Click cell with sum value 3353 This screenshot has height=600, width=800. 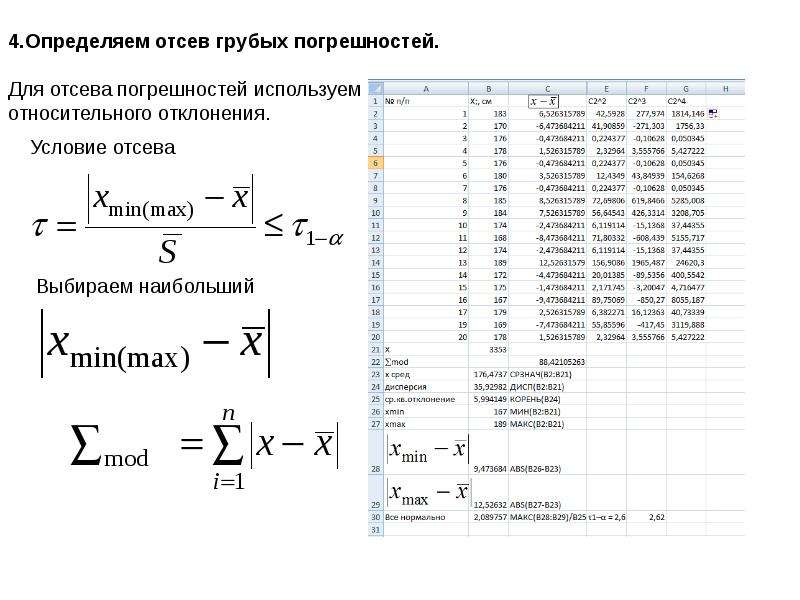coord(488,349)
